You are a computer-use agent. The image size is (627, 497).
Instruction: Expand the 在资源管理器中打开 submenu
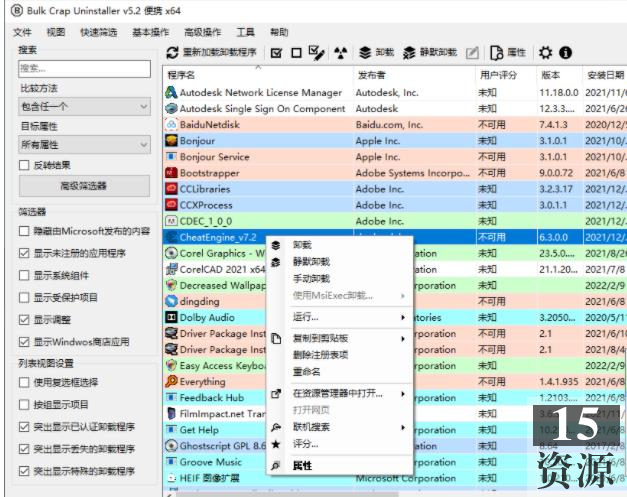click(x=340, y=394)
